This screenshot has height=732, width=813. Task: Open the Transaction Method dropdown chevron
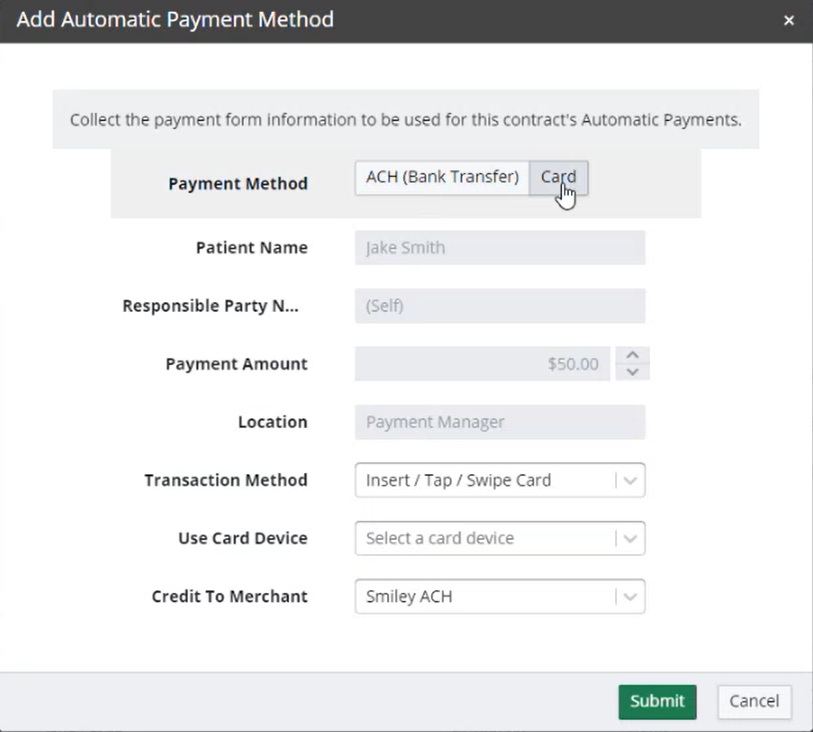pyautogui.click(x=631, y=480)
